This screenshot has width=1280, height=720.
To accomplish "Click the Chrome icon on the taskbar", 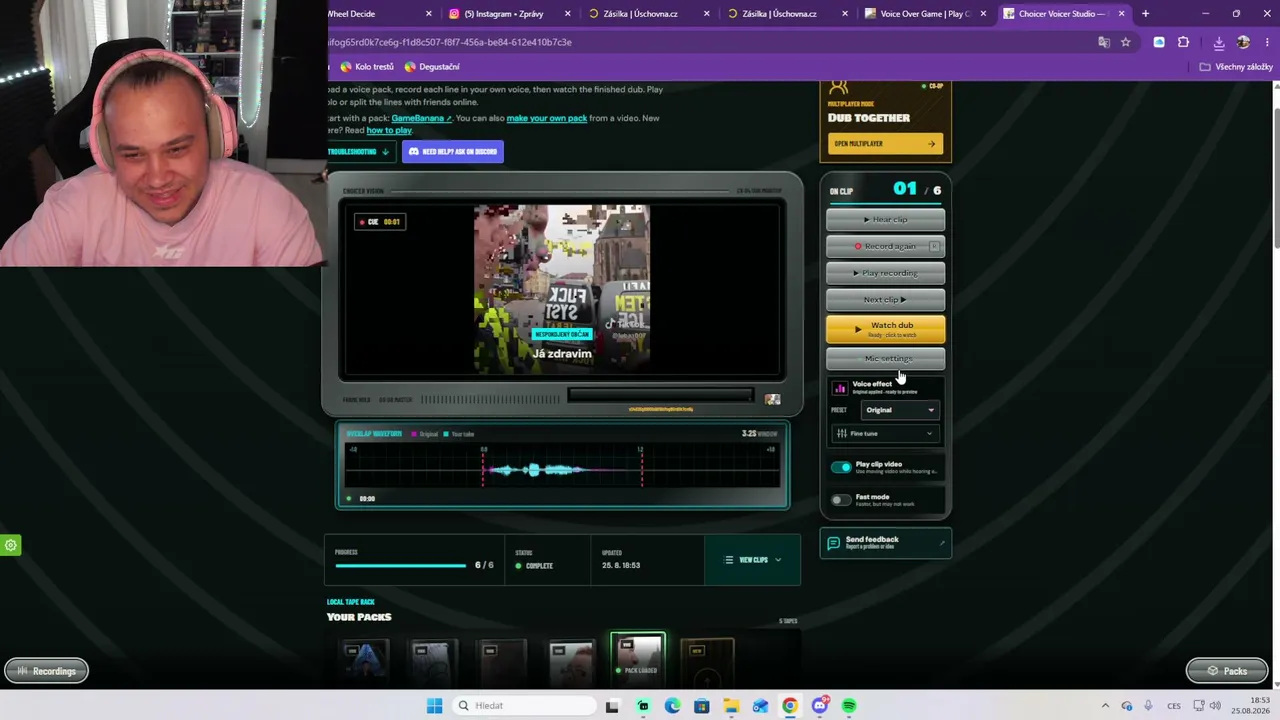I will 790,706.
